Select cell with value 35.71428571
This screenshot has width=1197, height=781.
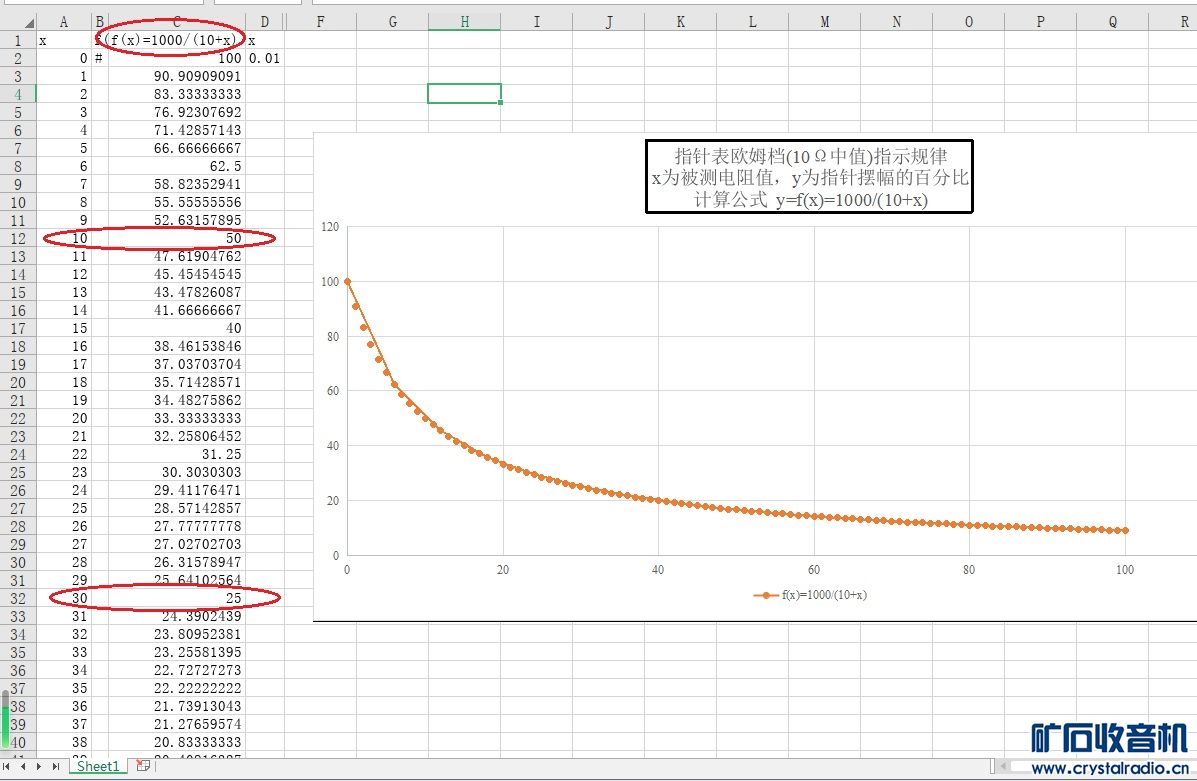[176, 382]
